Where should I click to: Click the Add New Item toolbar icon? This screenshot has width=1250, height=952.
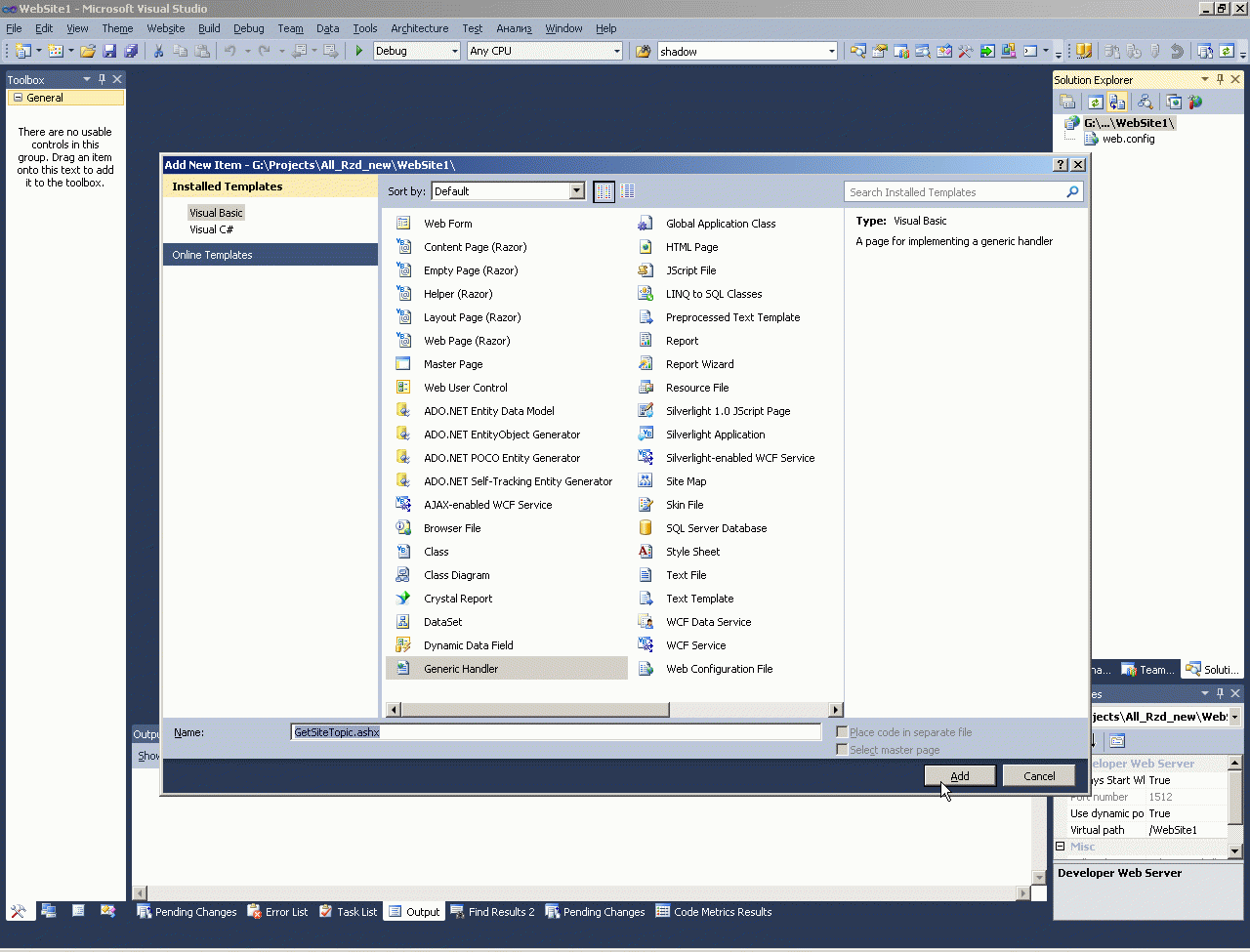[x=56, y=51]
